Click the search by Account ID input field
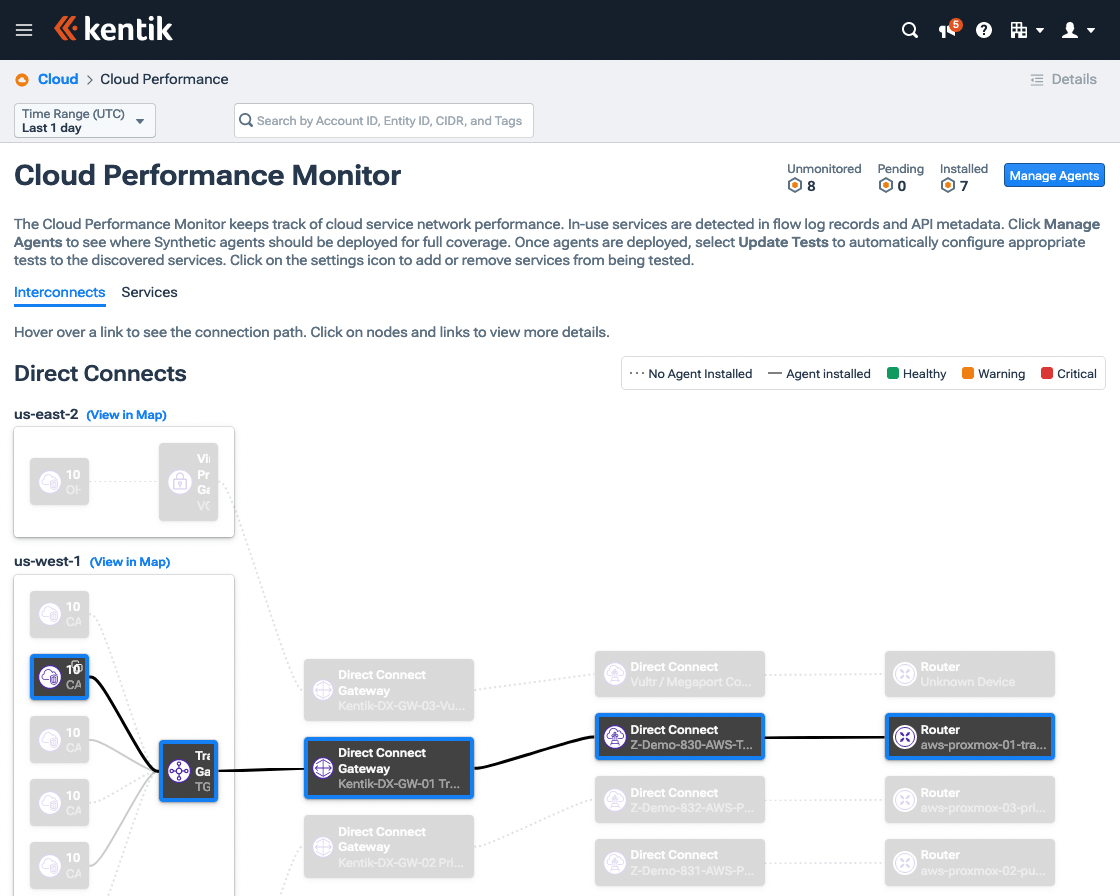This screenshot has width=1120, height=896. coord(383,120)
